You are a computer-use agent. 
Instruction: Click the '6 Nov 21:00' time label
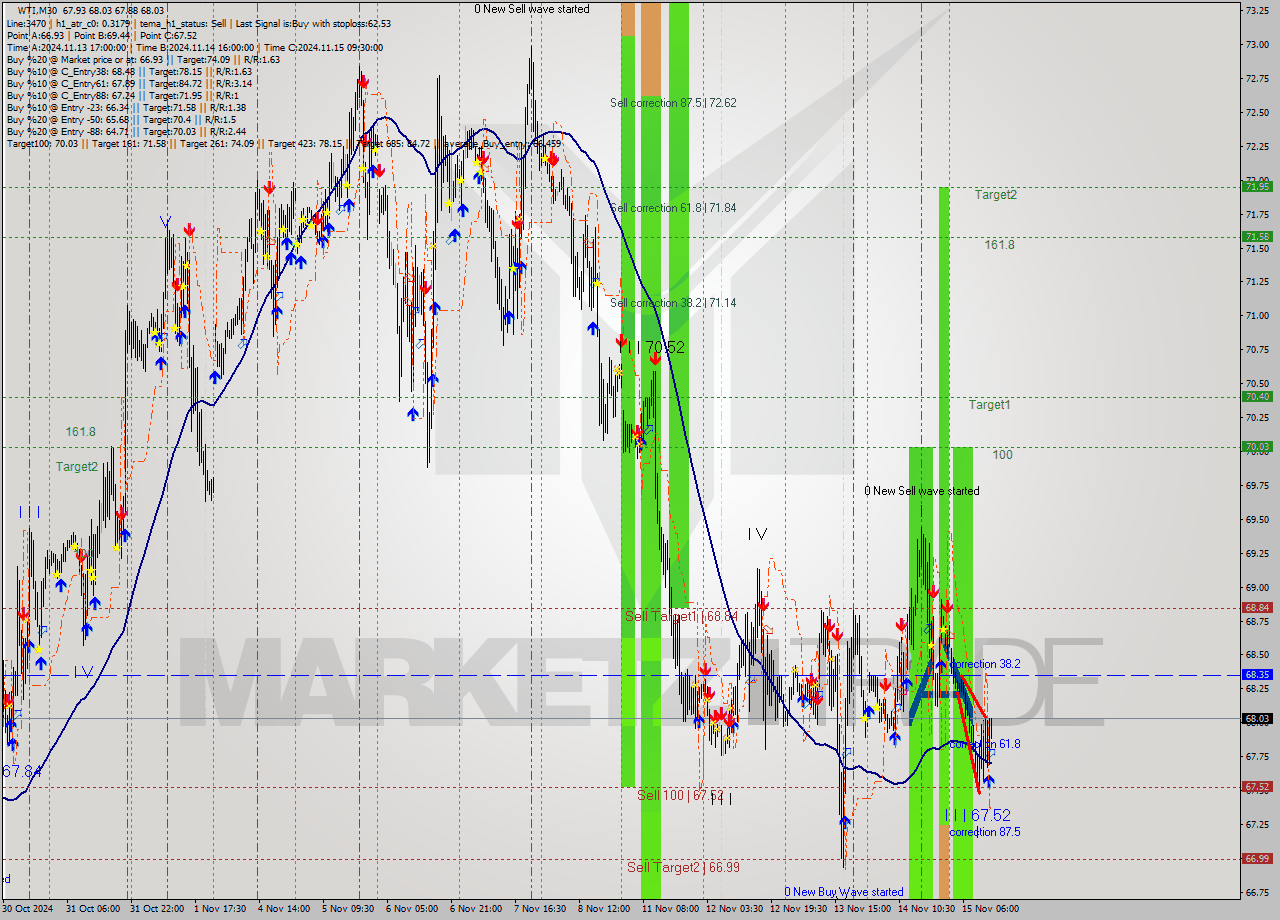pos(478,909)
